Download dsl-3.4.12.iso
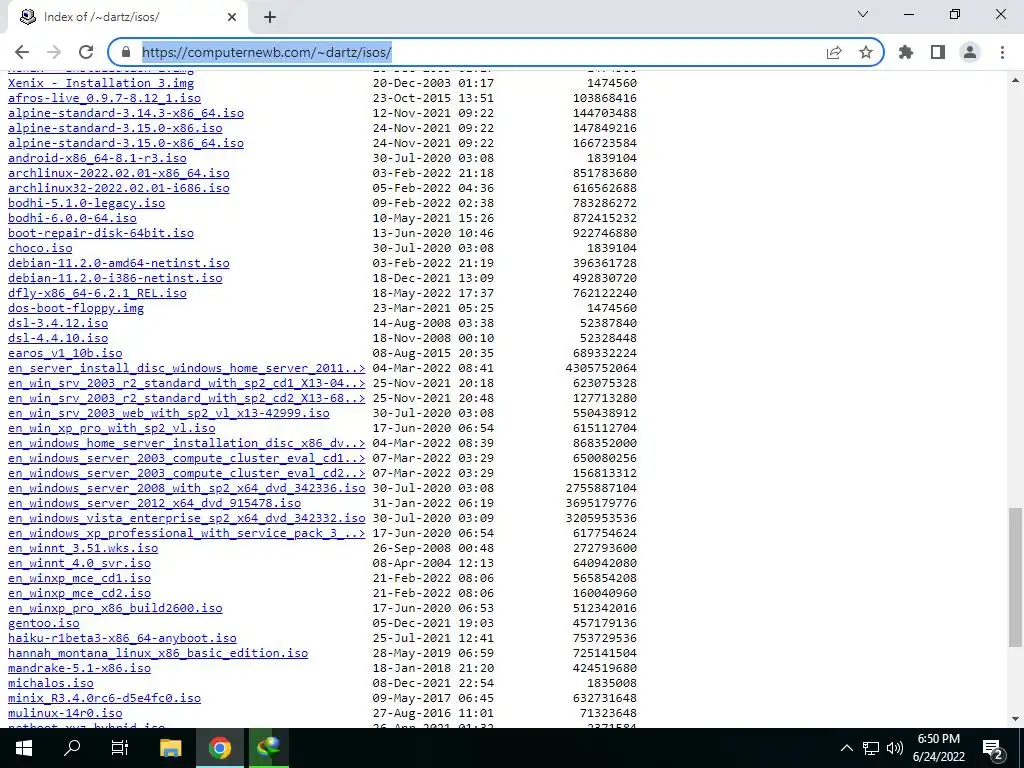Viewport: 1024px width, 768px height. 58,323
